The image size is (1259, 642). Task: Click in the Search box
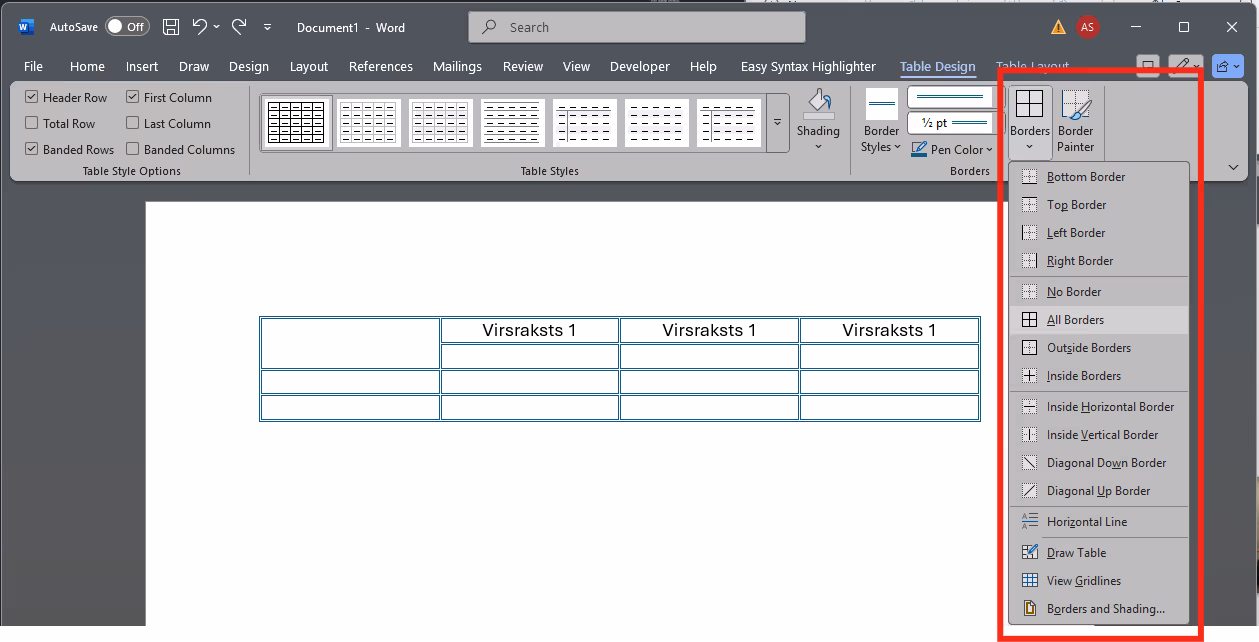click(637, 27)
